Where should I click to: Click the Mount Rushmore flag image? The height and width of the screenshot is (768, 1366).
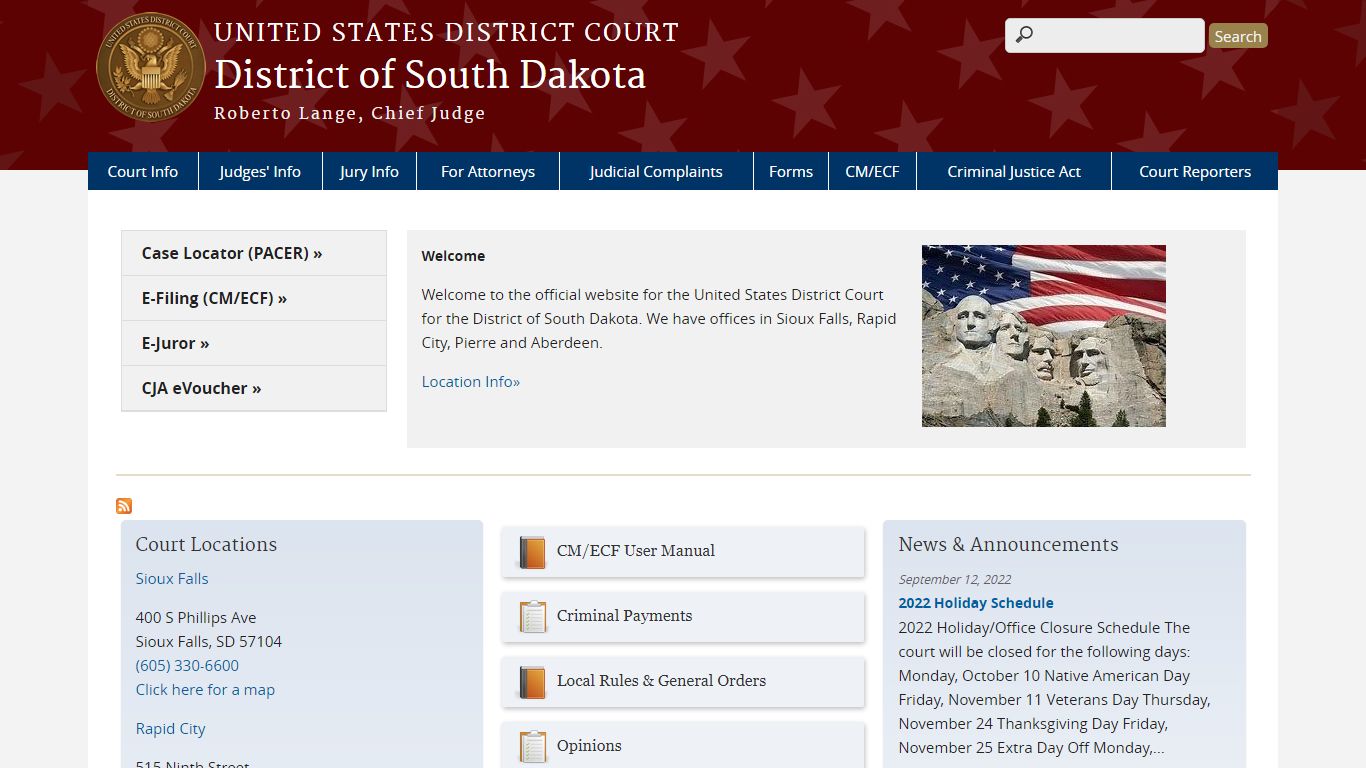(x=1044, y=336)
